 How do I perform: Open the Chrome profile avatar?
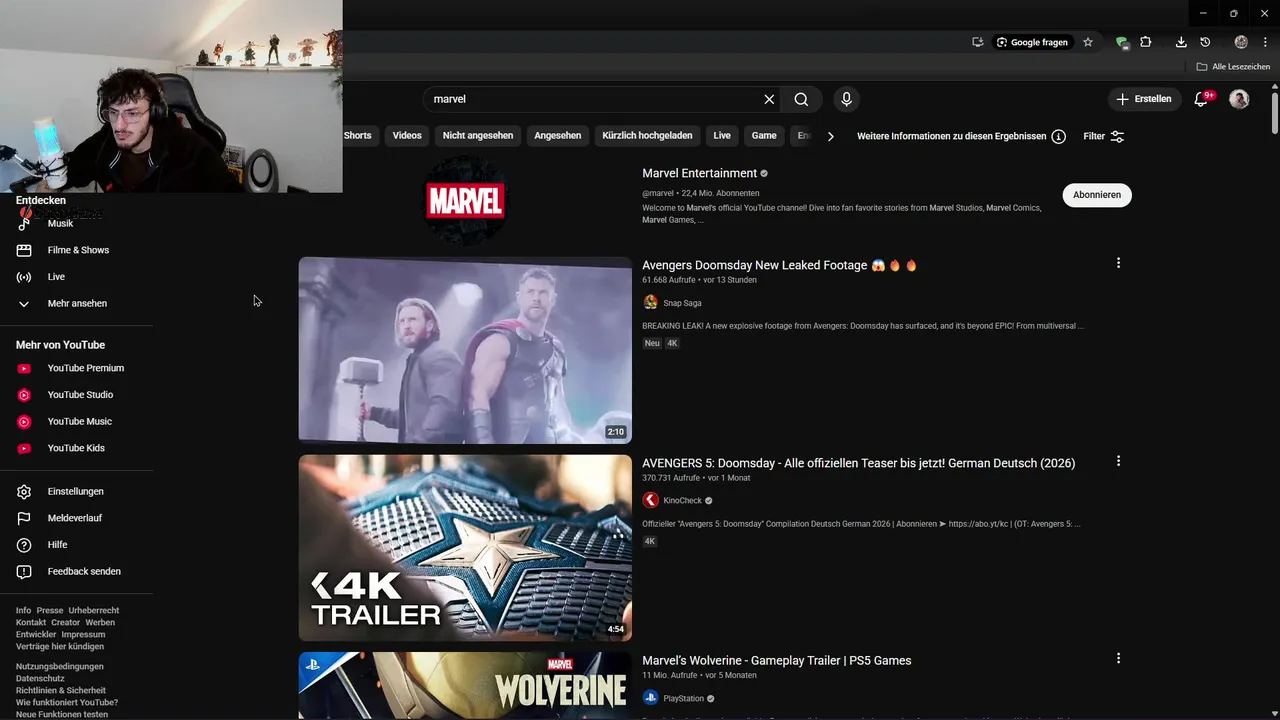(1241, 42)
